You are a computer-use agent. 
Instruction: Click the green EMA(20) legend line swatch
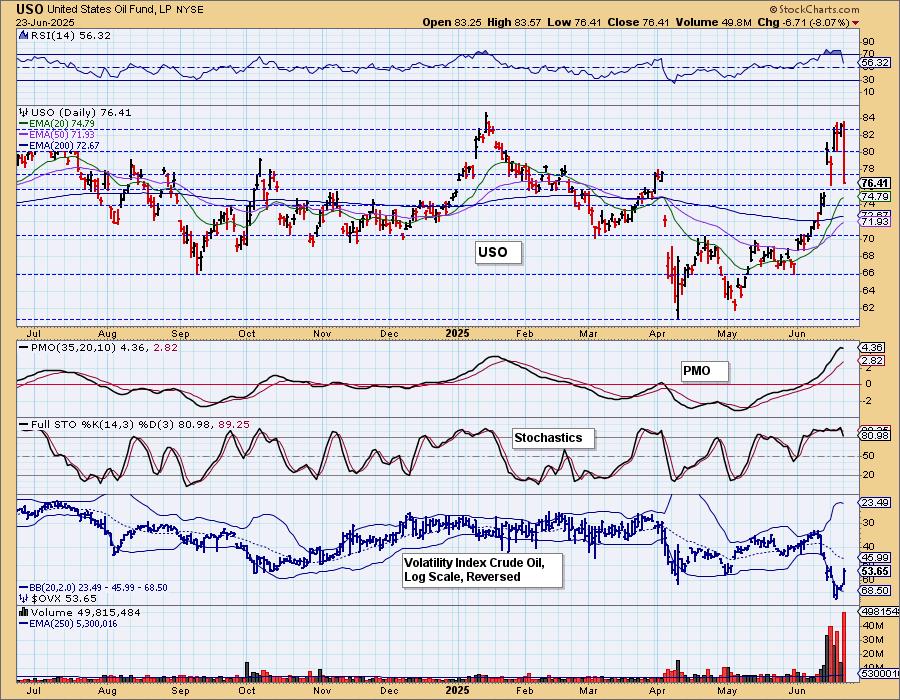[24, 123]
